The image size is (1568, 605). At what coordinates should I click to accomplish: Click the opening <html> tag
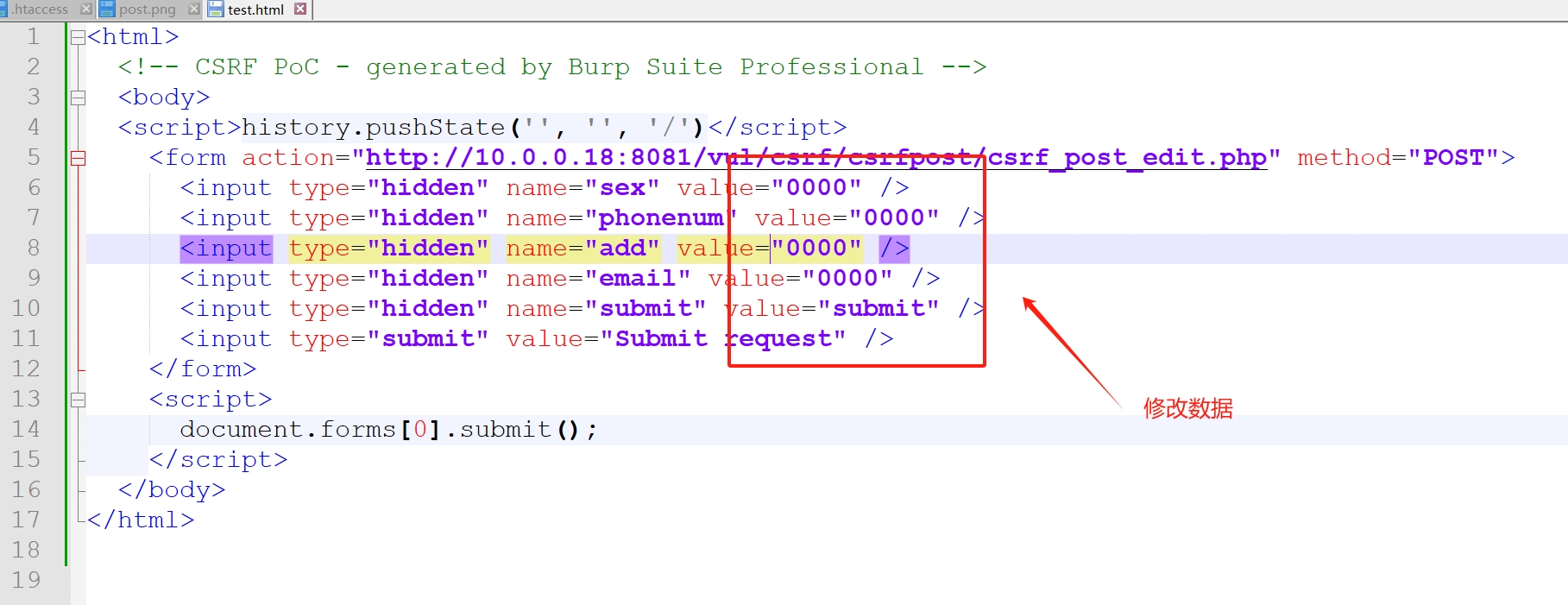pos(133,37)
